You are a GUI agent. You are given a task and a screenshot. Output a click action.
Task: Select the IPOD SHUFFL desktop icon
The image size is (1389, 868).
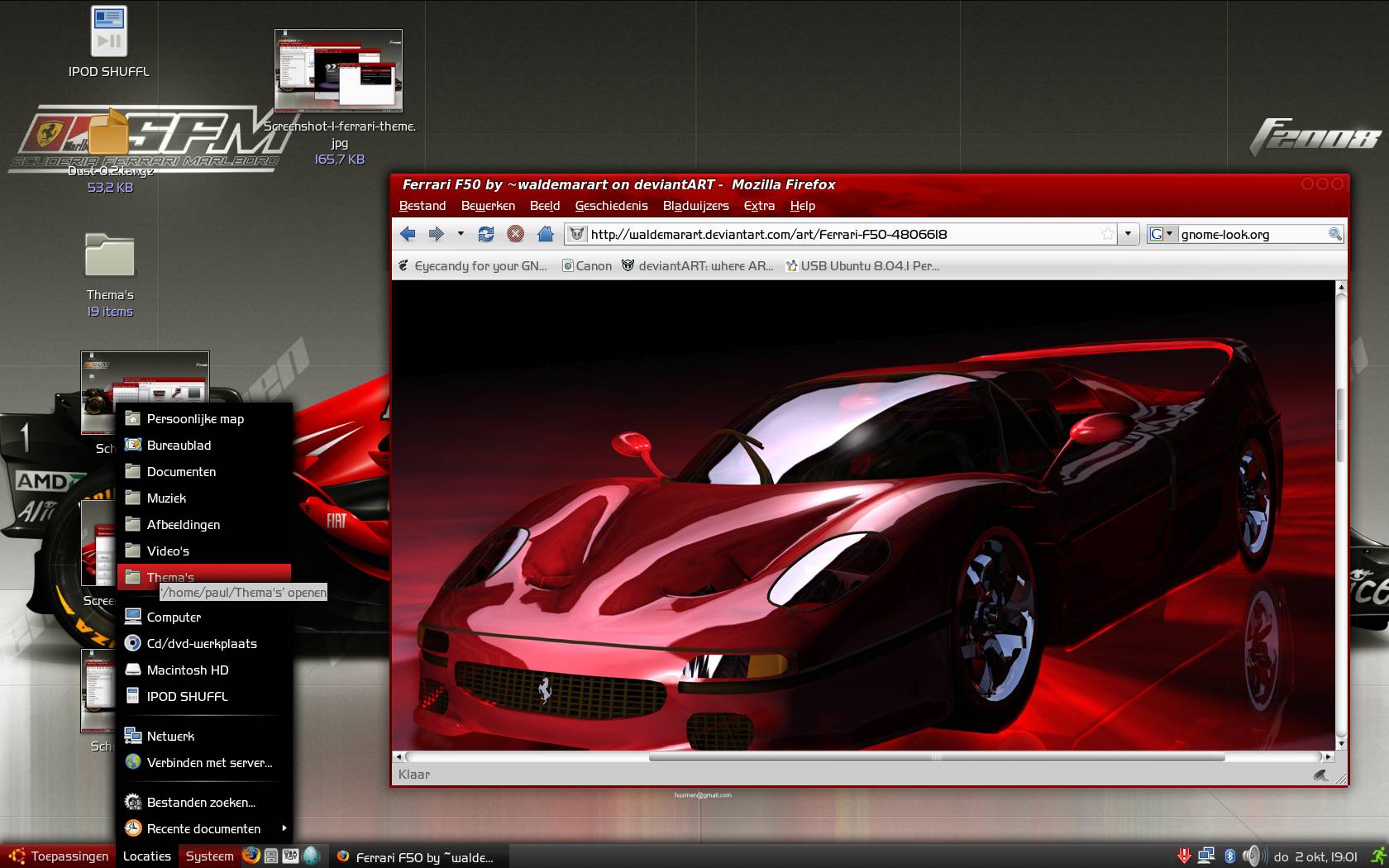(x=108, y=42)
